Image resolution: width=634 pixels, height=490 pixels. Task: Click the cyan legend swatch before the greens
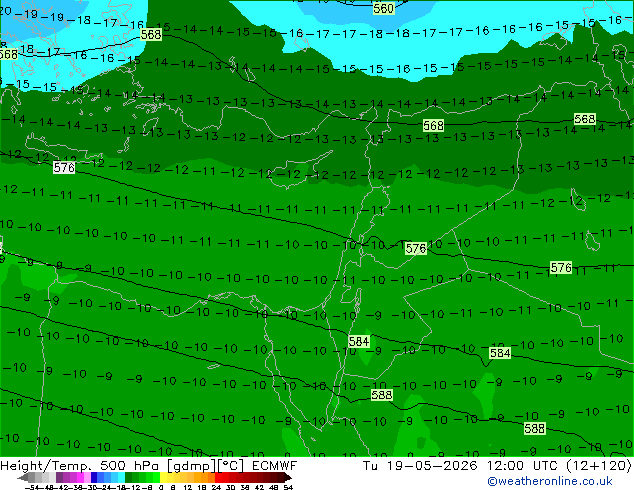[x=122, y=477]
